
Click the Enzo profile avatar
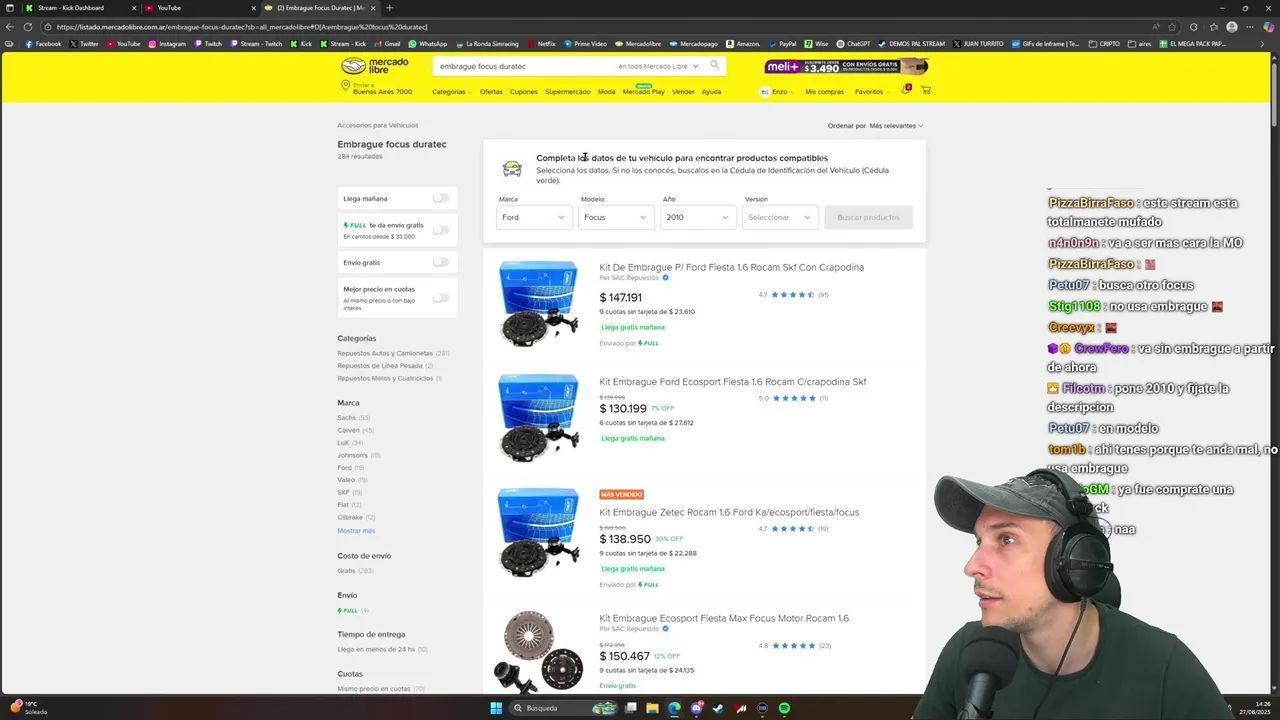click(765, 91)
